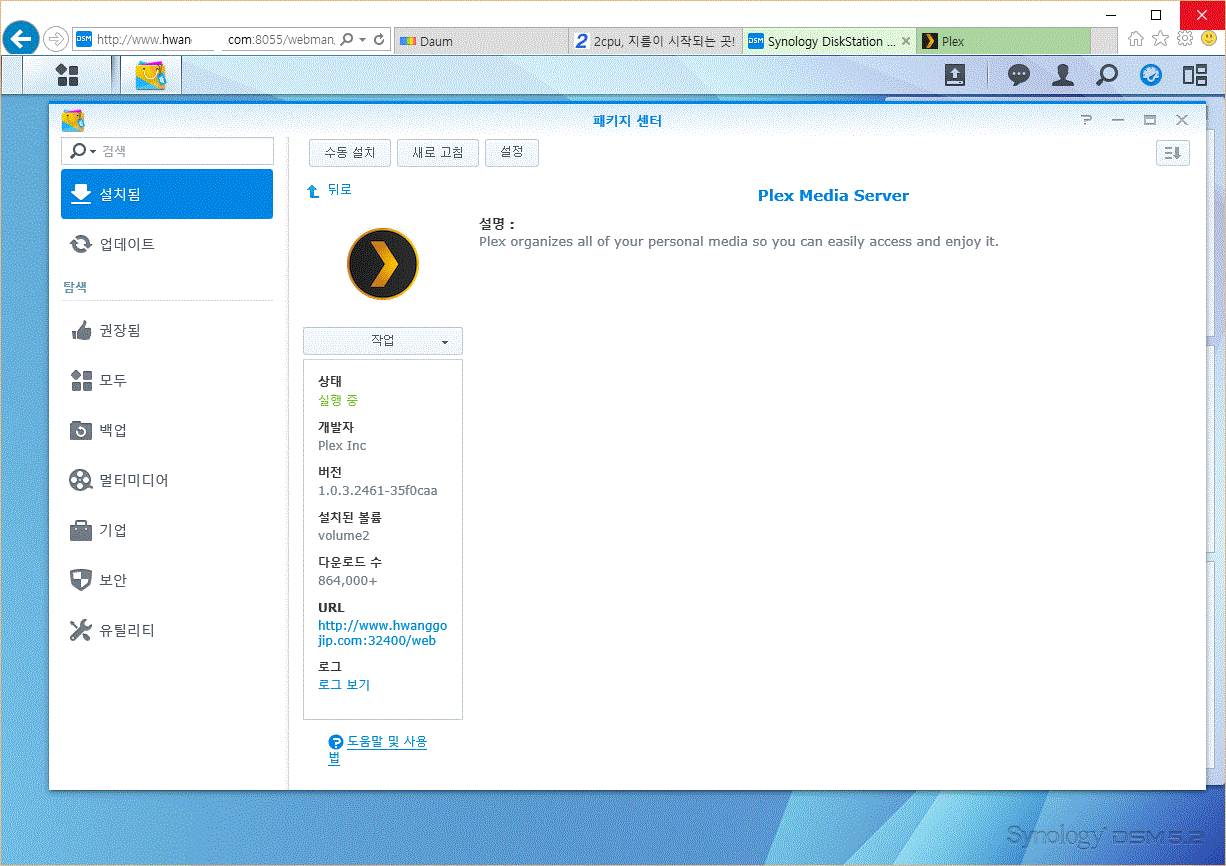Click Plex Inc developer text
This screenshot has width=1226, height=866.
[342, 446]
